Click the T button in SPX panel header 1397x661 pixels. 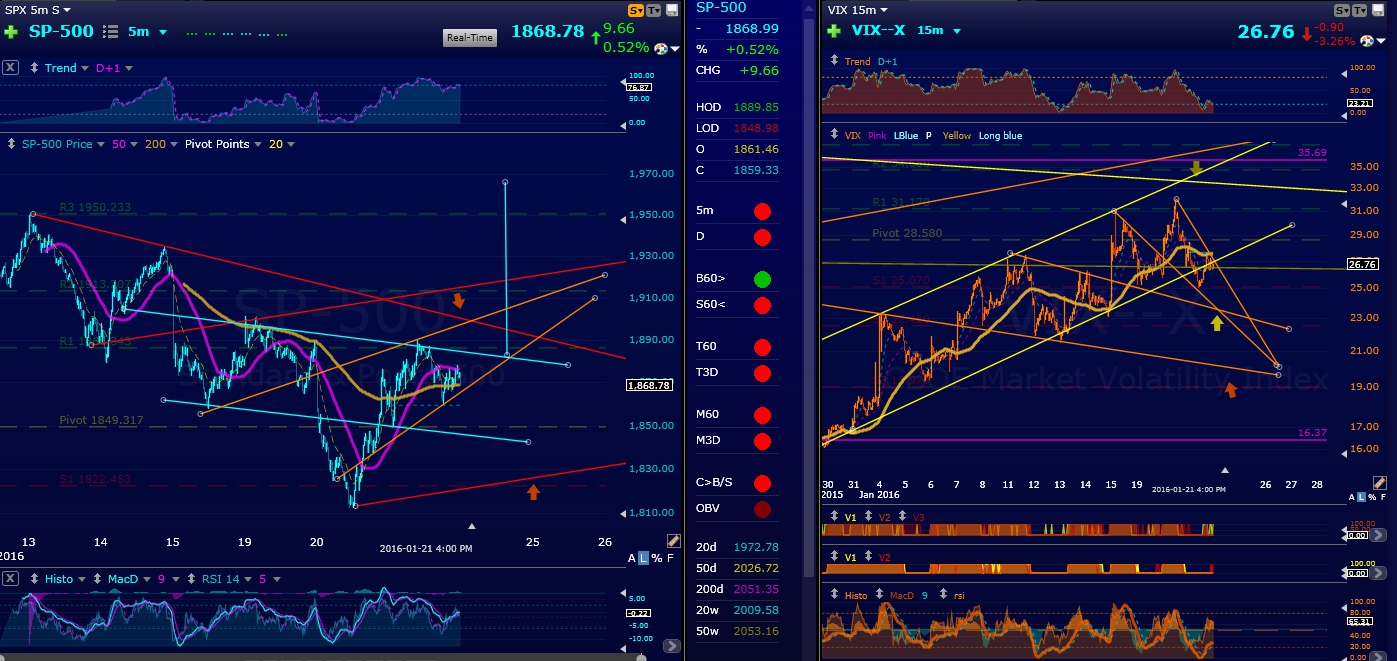click(654, 10)
